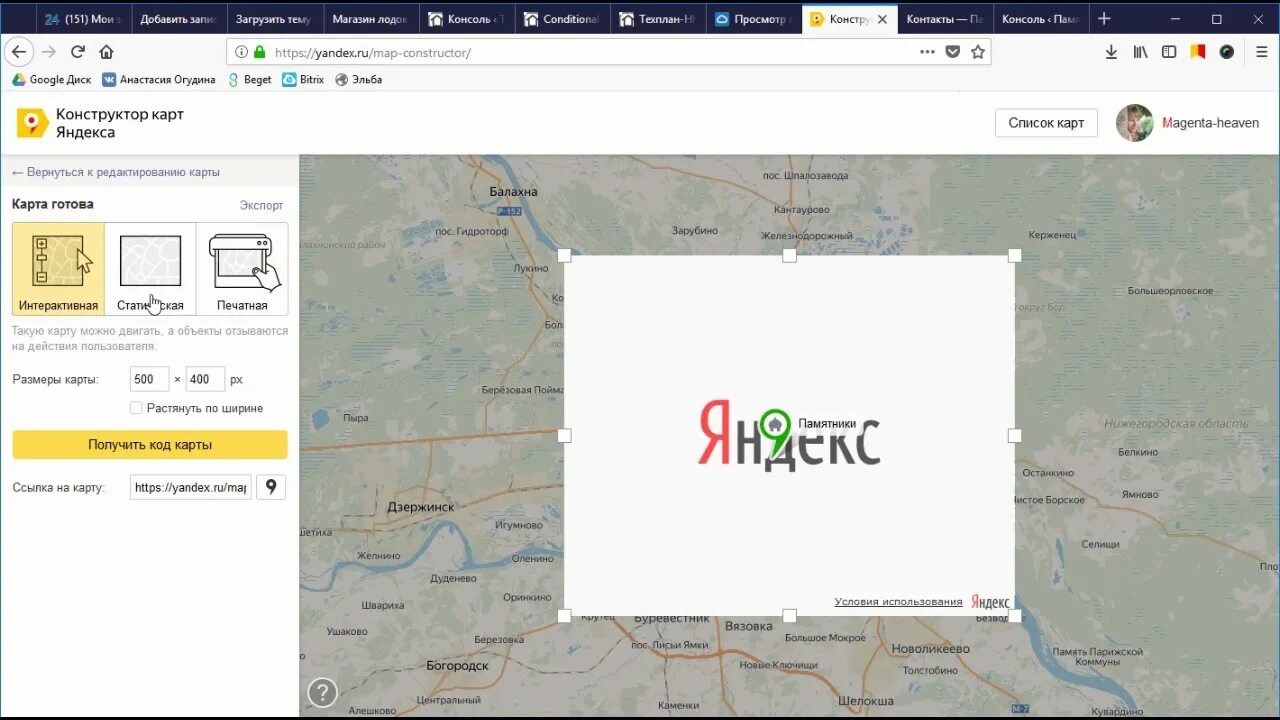Open the help question mark icon

322,692
